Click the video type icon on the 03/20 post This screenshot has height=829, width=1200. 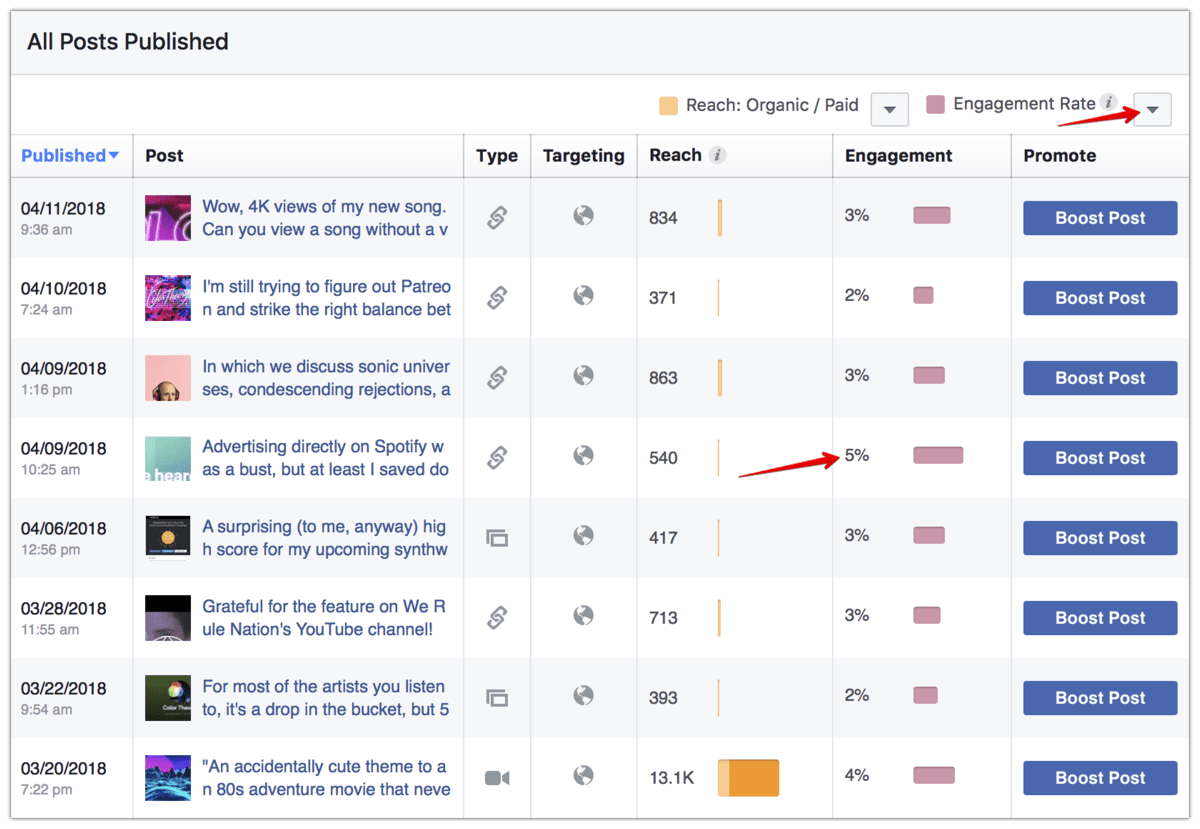point(496,777)
